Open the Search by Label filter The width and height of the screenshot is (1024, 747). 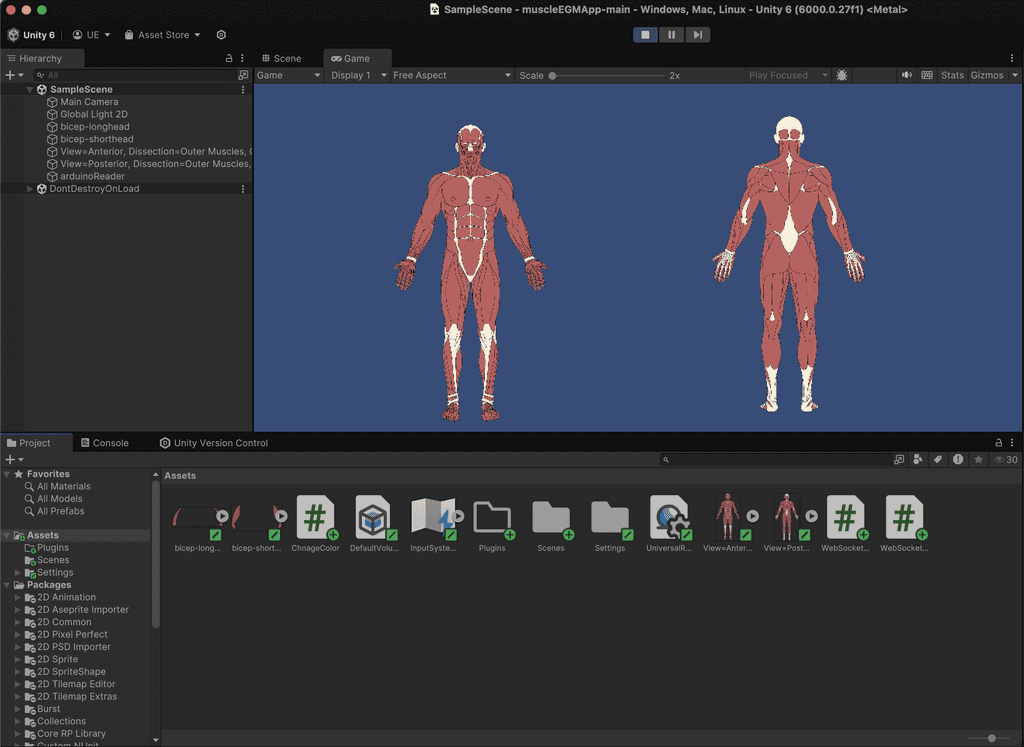pyautogui.click(x=938, y=460)
